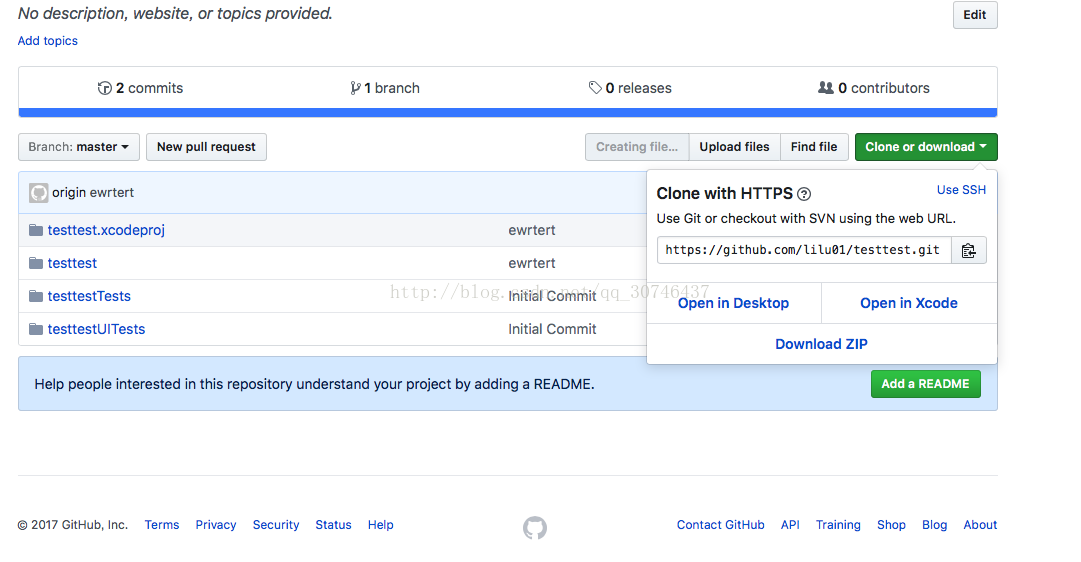1081x562 pixels.
Task: Open the Status footer link
Action: point(334,525)
